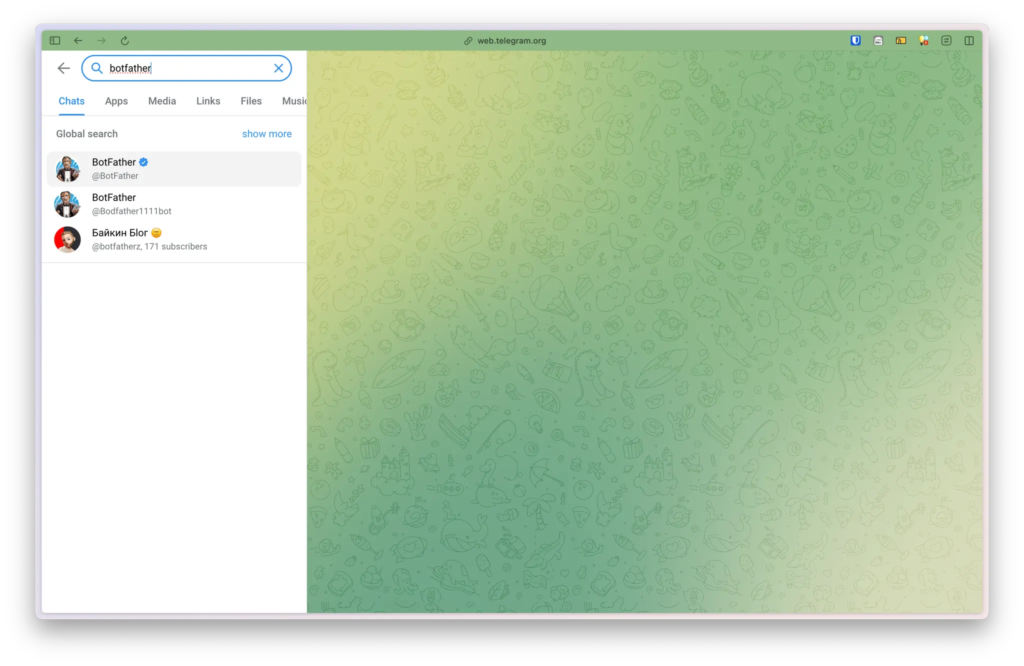The height and width of the screenshot is (666, 1024).
Task: Toggle the browser split view icon
Action: [969, 40]
